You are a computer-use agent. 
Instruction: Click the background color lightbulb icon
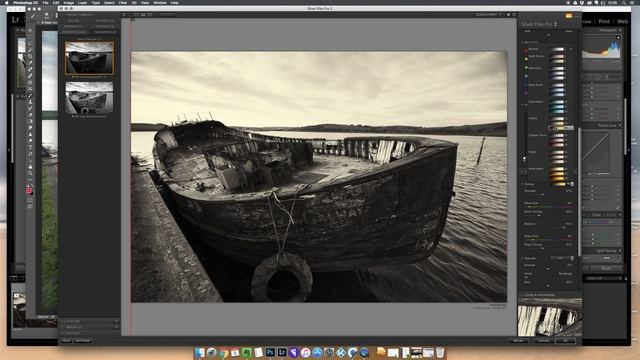[509, 14]
